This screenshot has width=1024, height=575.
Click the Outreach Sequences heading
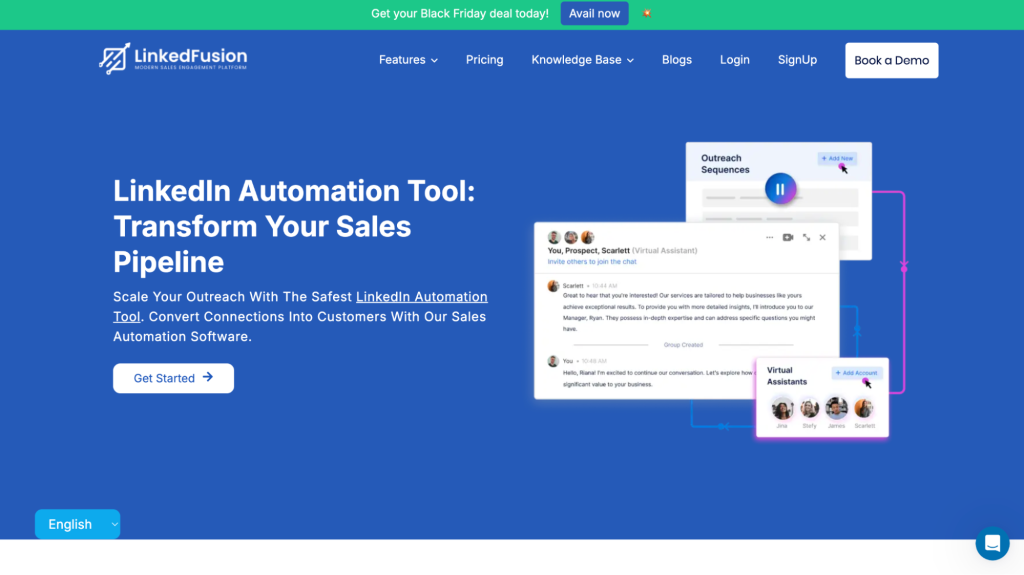(x=725, y=164)
